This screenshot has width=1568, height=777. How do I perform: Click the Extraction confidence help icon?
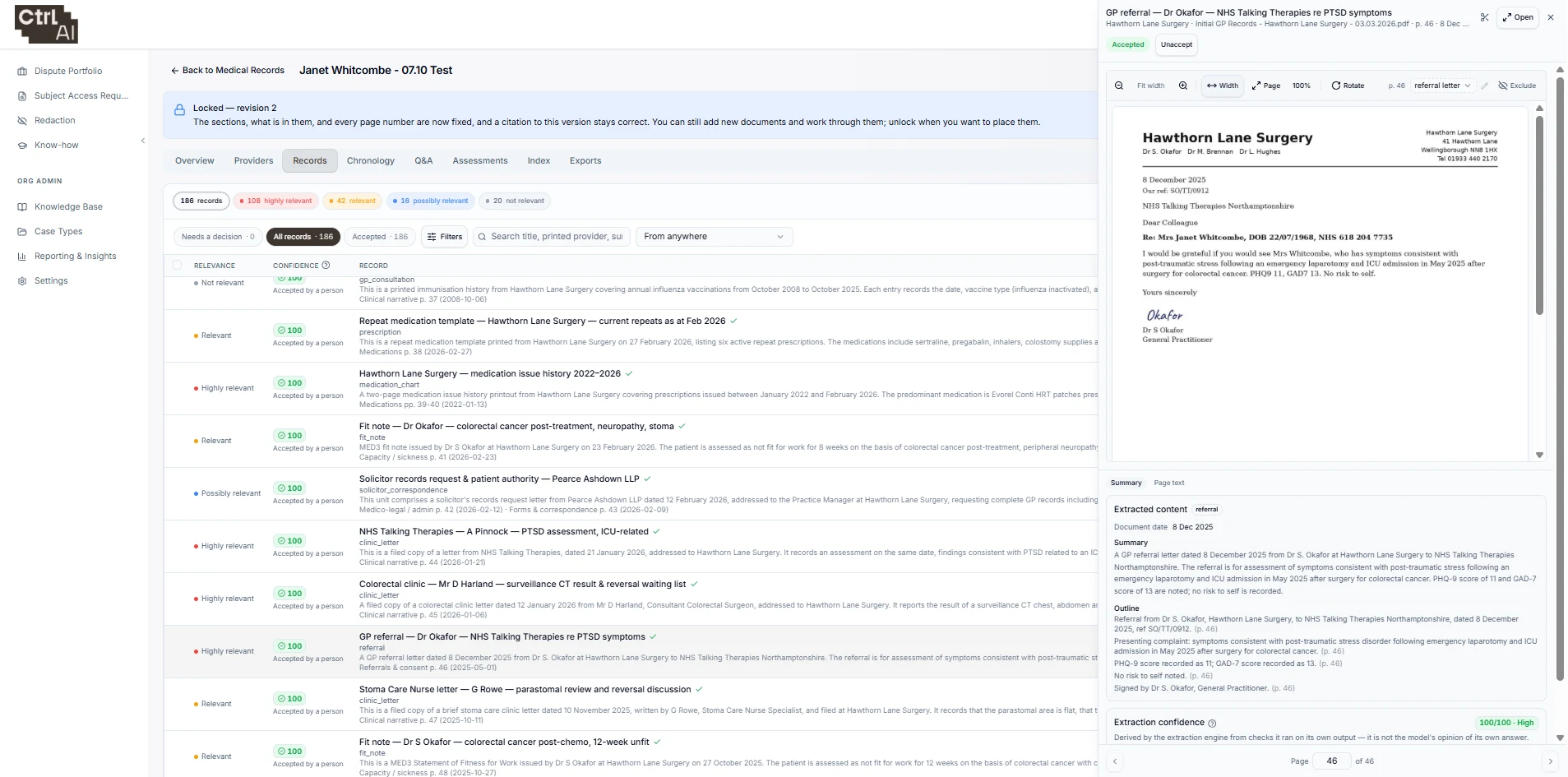click(x=1212, y=724)
